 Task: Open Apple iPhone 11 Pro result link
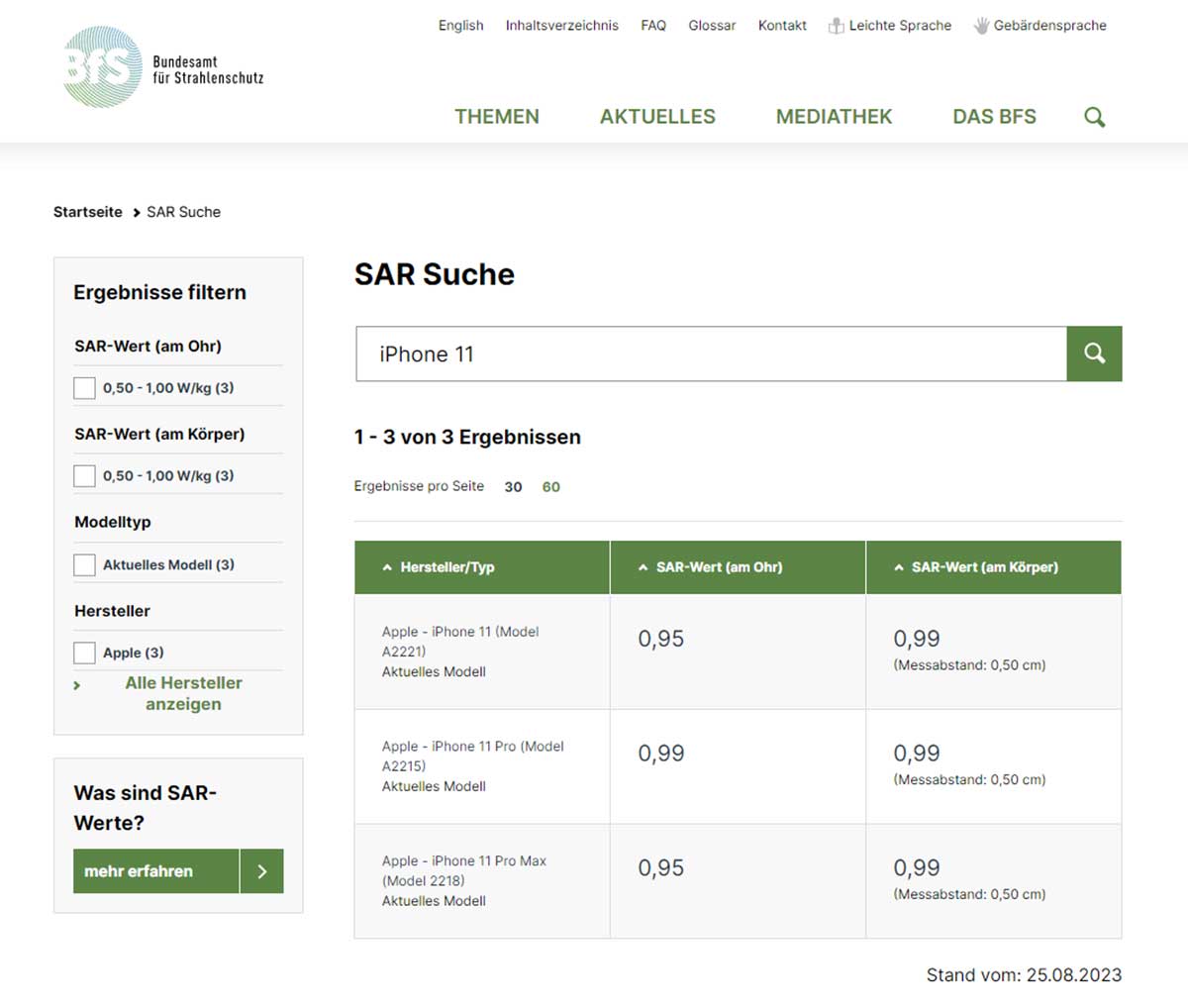click(x=472, y=756)
